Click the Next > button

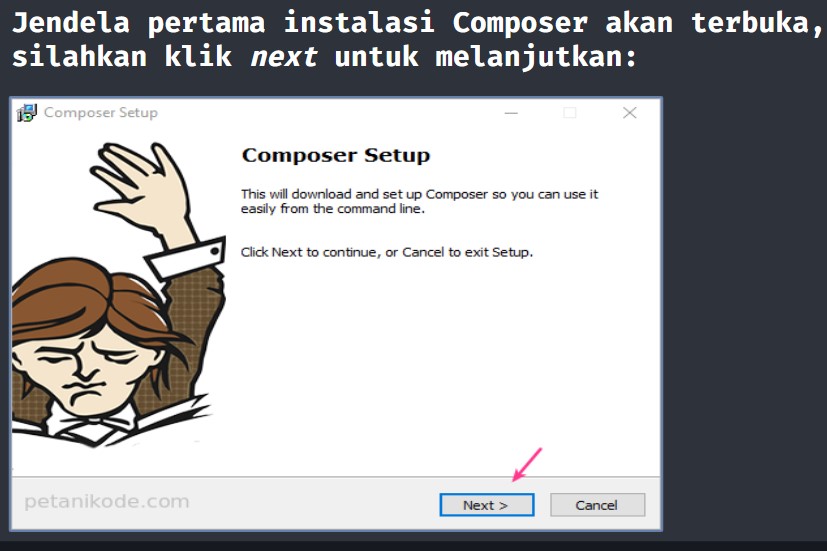(487, 505)
